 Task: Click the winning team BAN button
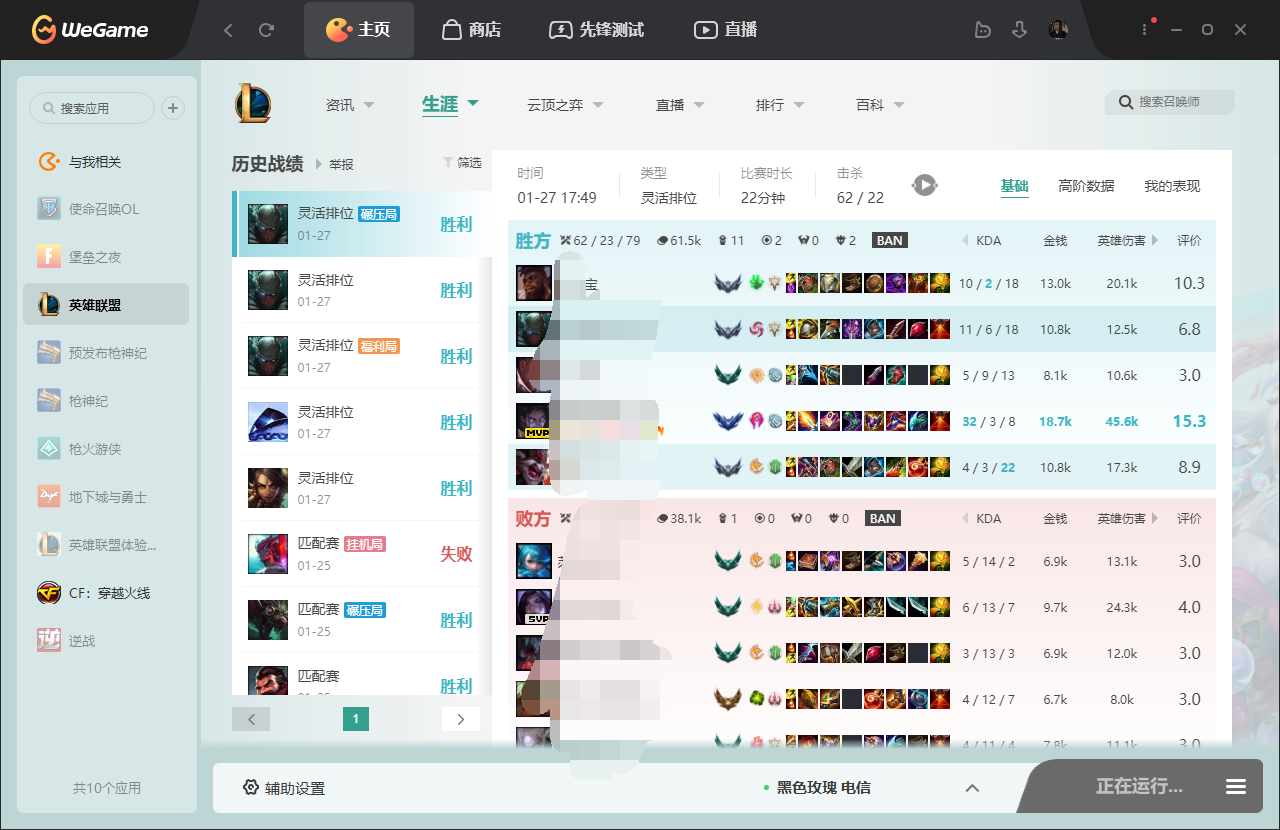click(889, 240)
